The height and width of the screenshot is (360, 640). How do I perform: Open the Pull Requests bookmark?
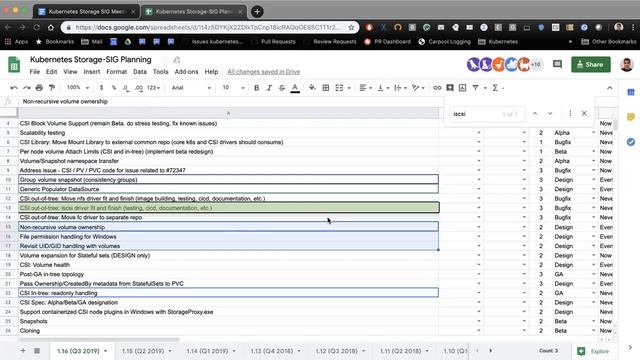coord(278,42)
